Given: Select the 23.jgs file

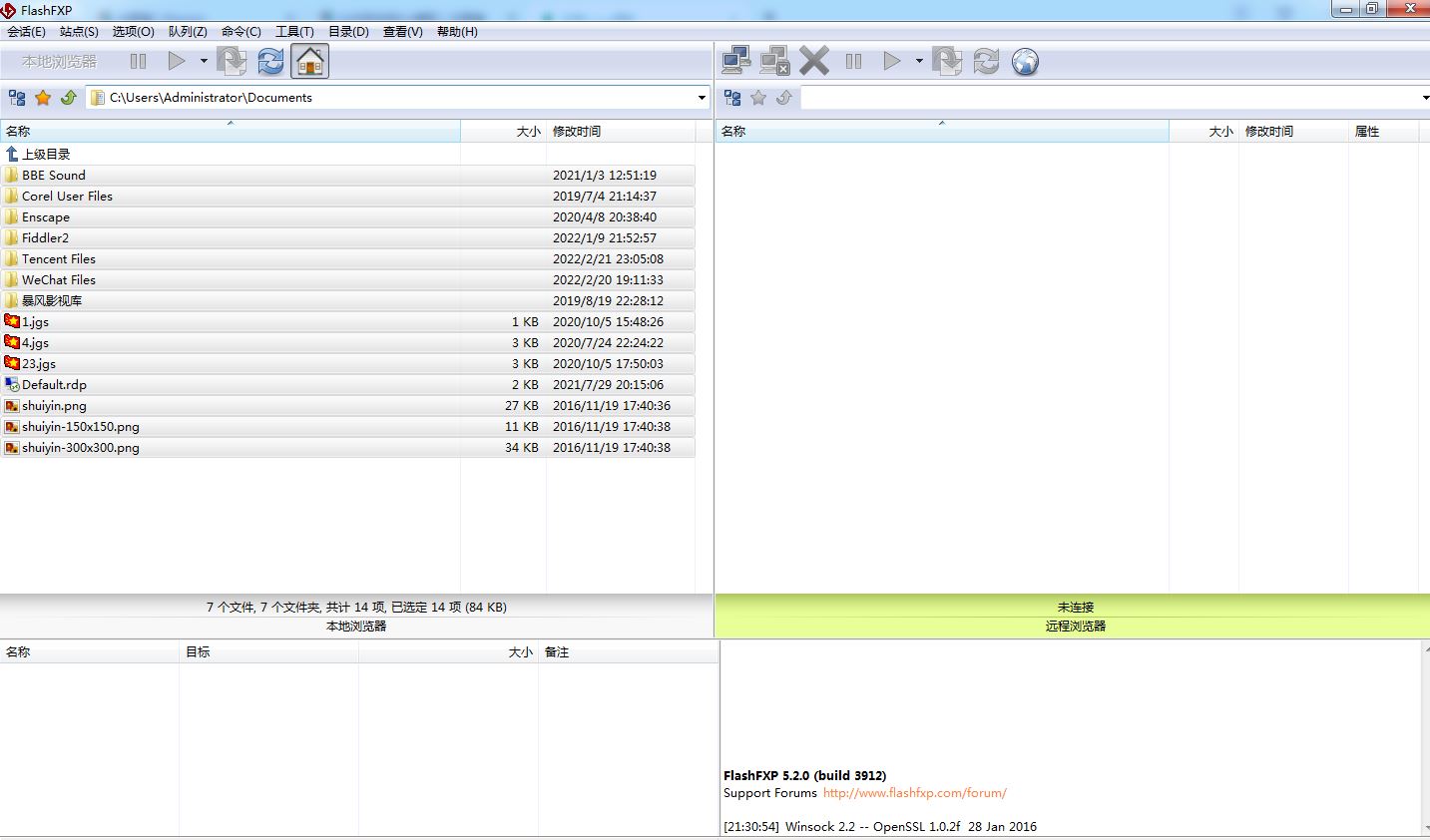Looking at the screenshot, I should click(x=347, y=364).
